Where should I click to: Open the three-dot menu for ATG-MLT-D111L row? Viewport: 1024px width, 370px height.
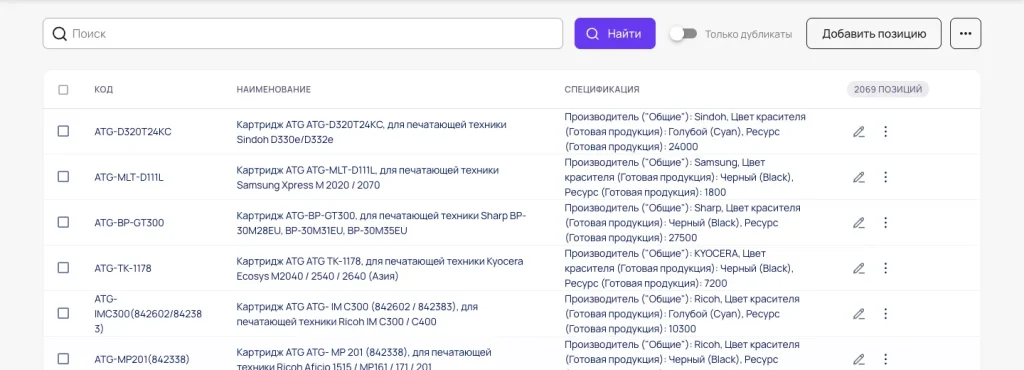(x=886, y=177)
